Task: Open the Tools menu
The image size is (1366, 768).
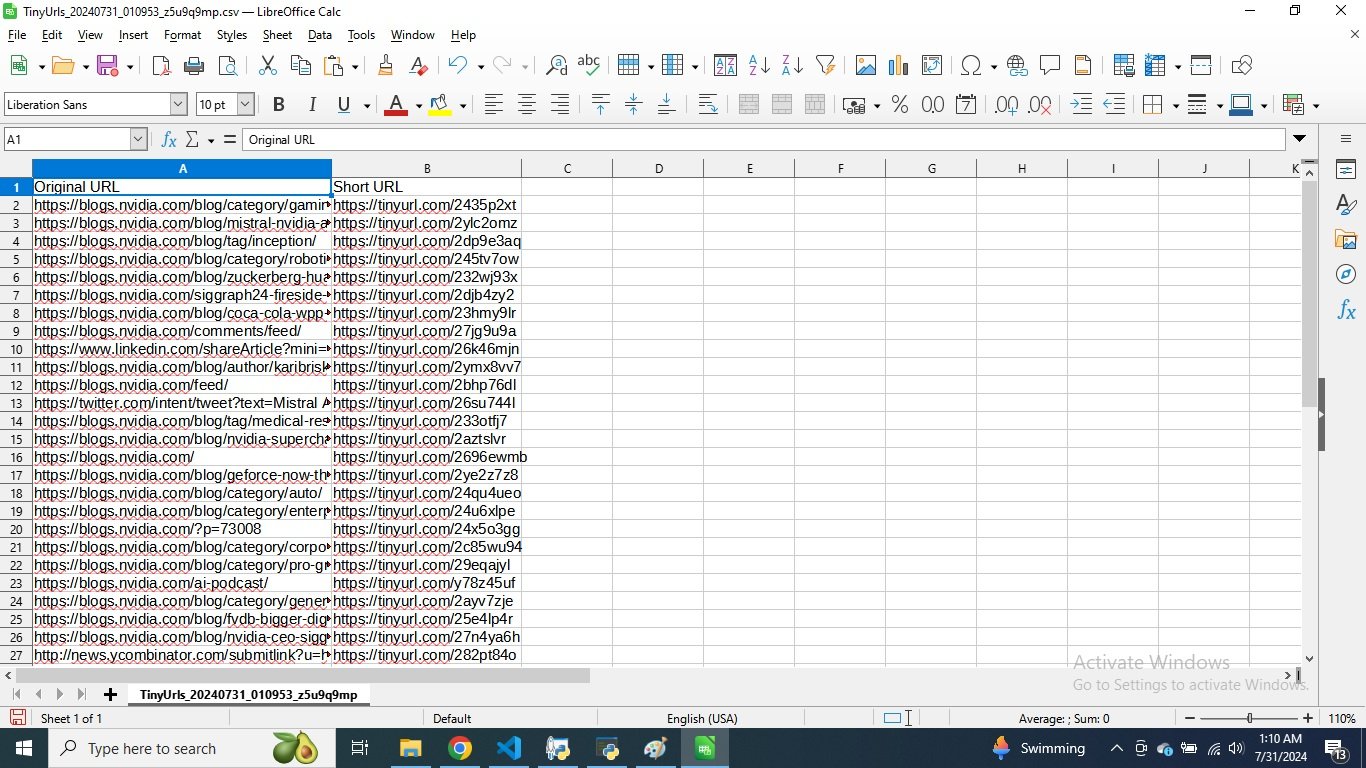Action: click(361, 35)
